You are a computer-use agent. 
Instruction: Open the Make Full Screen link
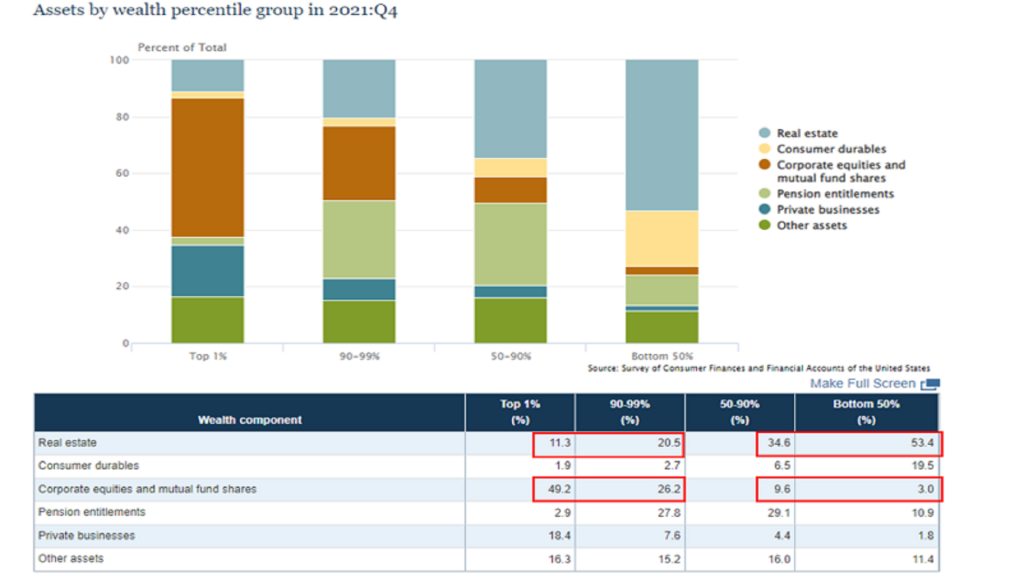coord(862,384)
